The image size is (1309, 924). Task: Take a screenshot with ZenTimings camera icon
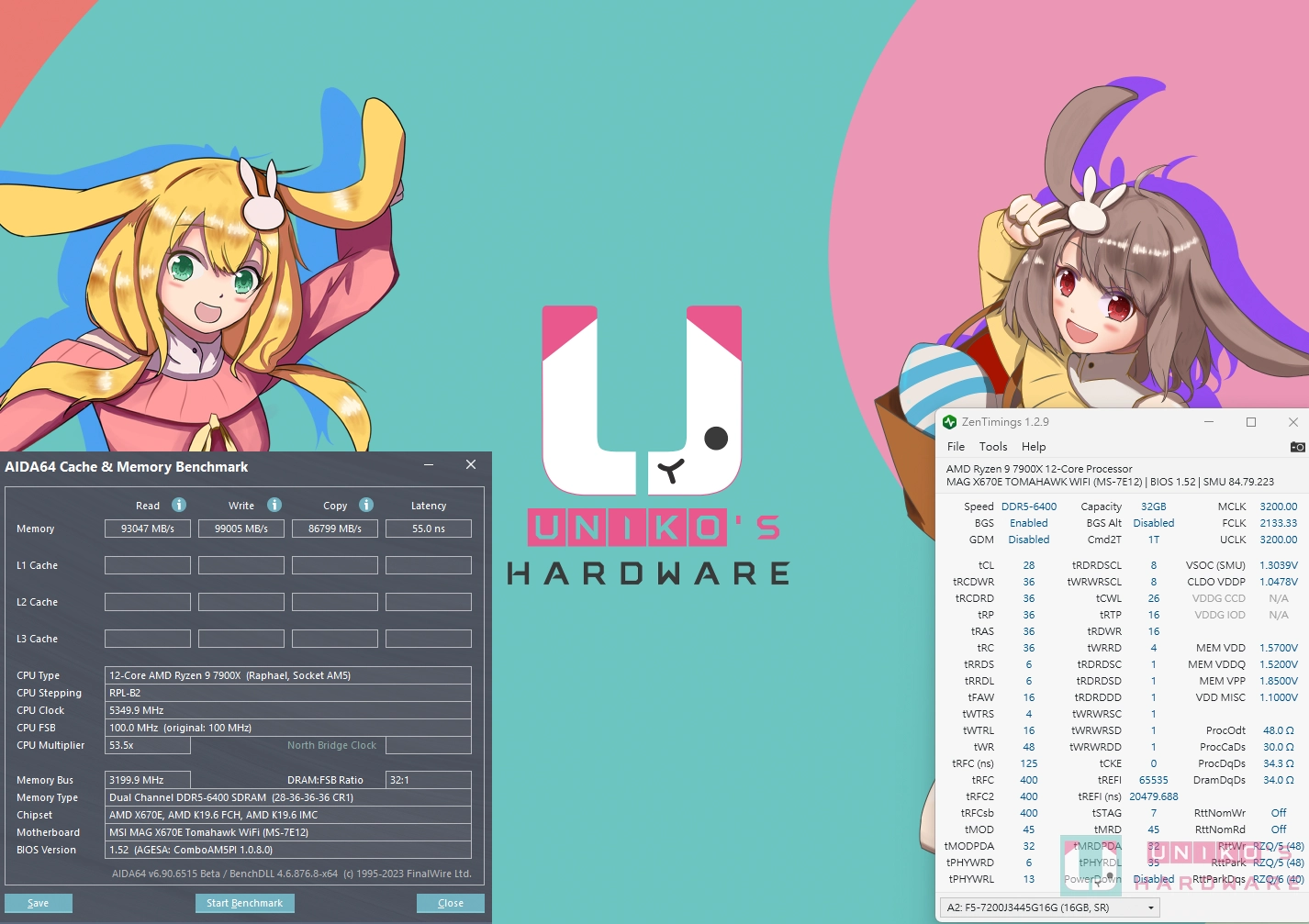click(1297, 447)
